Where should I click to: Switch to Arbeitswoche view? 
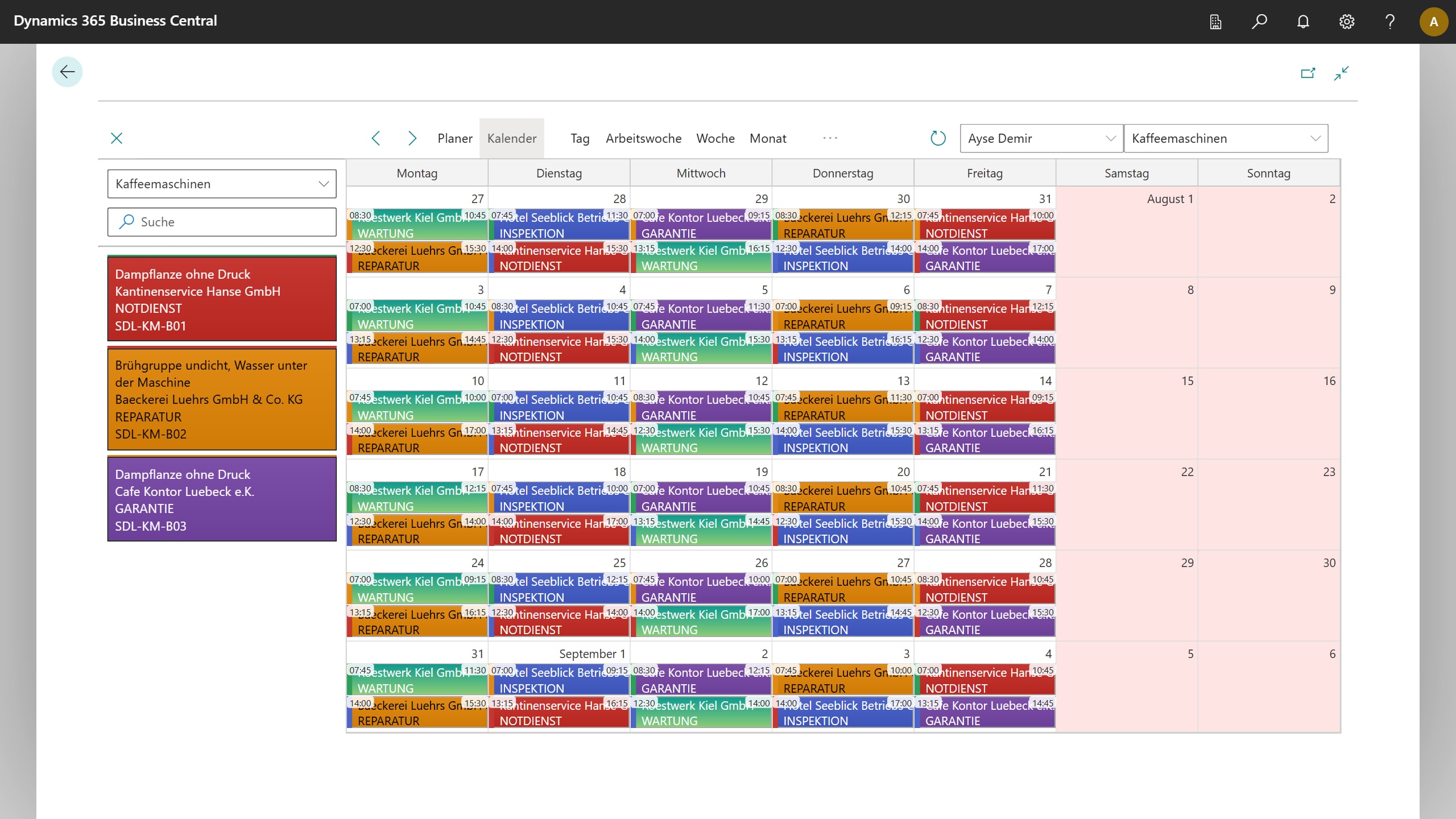click(643, 138)
